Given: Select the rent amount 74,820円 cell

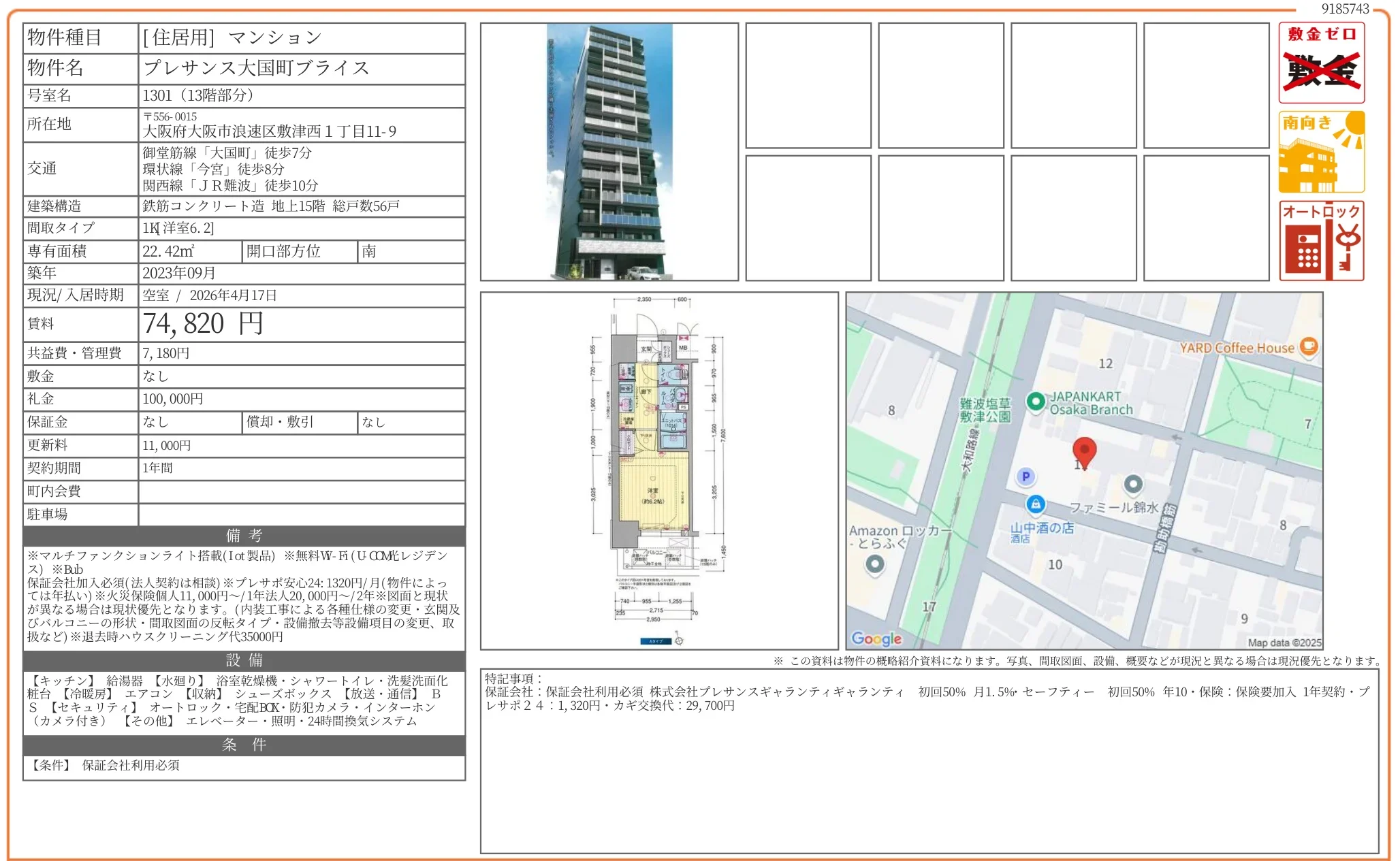Looking at the screenshot, I should (x=202, y=325).
